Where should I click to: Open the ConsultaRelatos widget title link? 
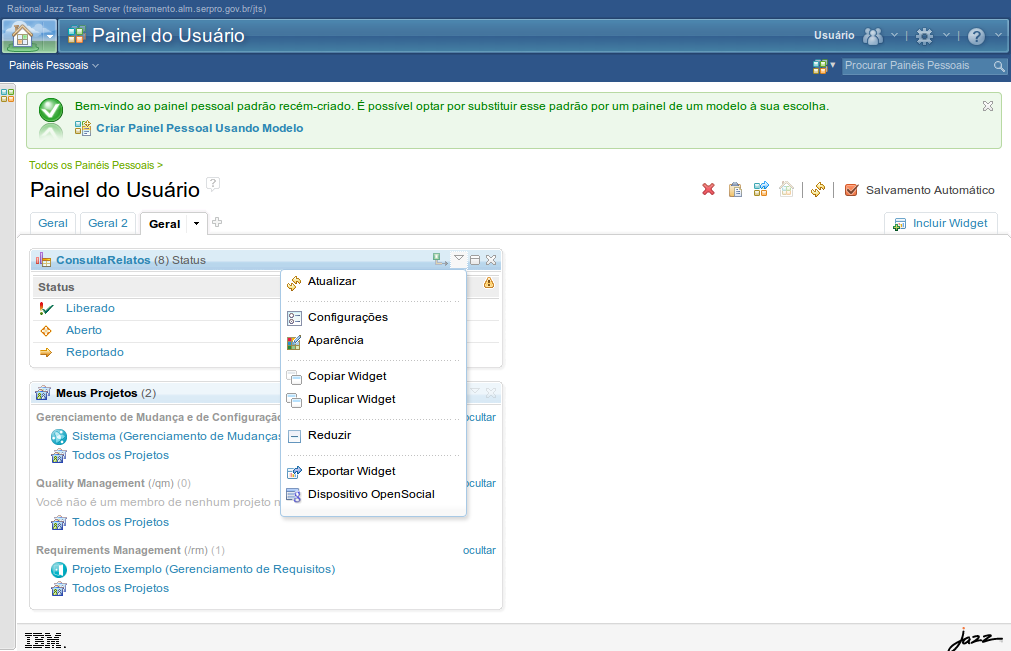click(x=103, y=260)
